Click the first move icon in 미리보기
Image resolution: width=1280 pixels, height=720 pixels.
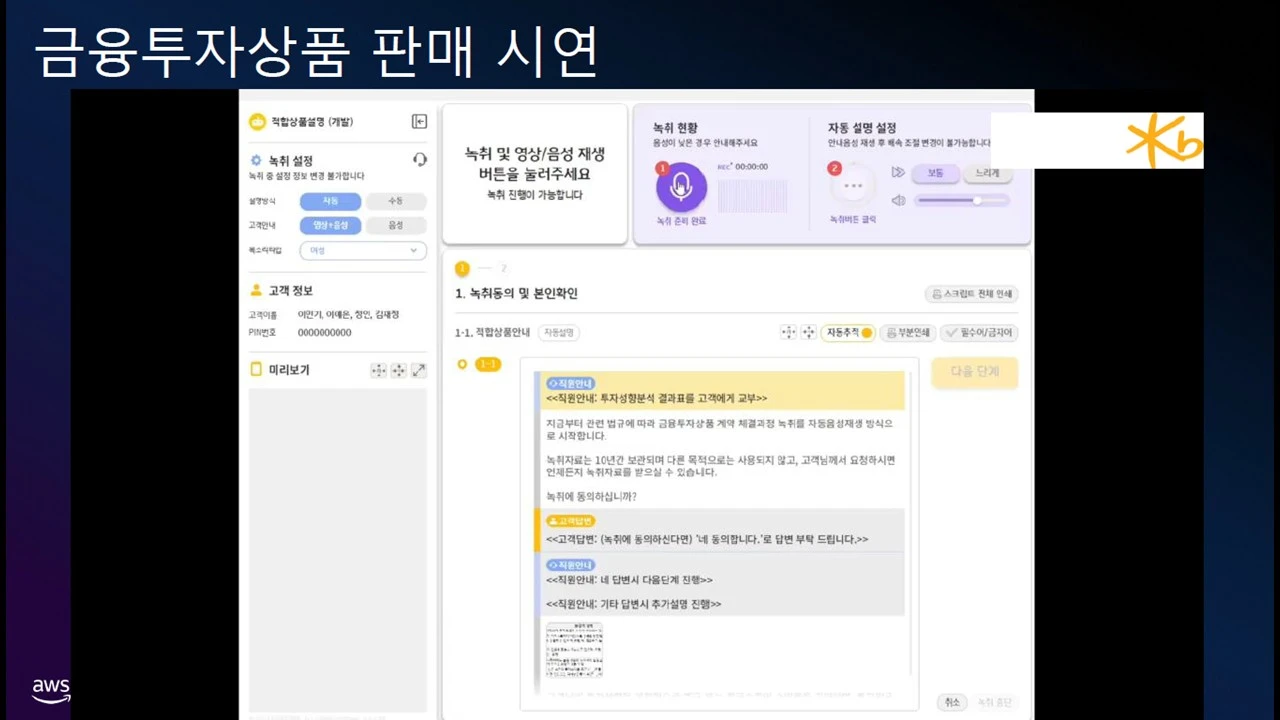point(378,370)
